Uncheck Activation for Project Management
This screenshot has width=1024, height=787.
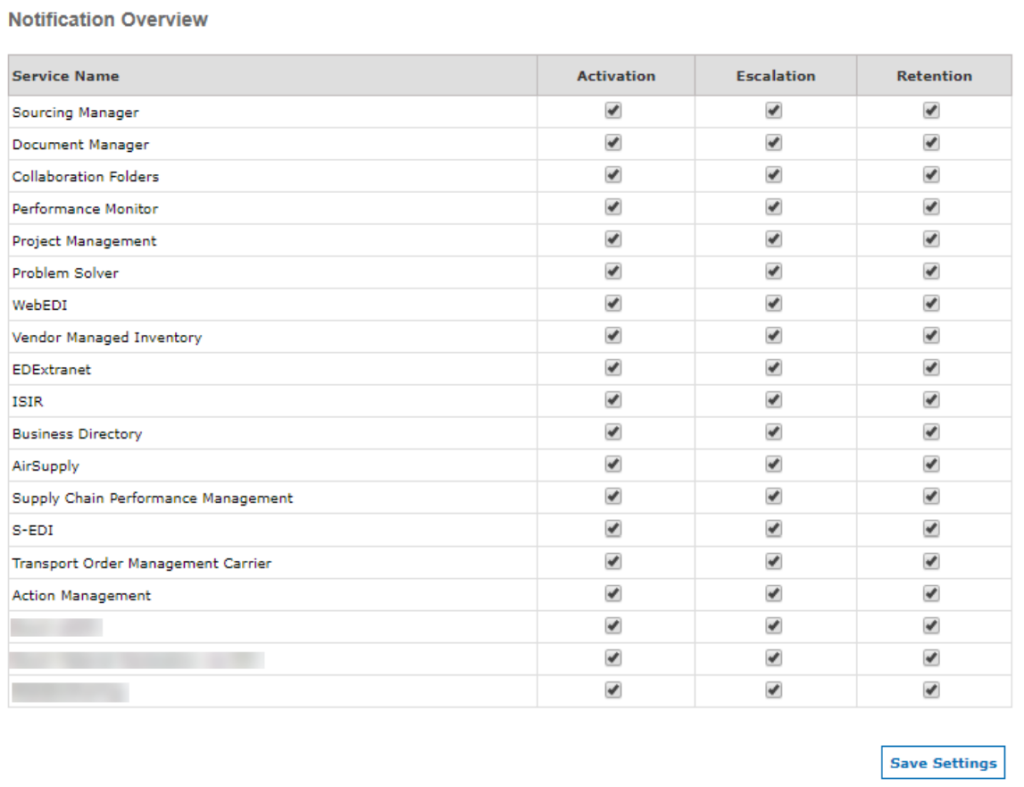613,239
